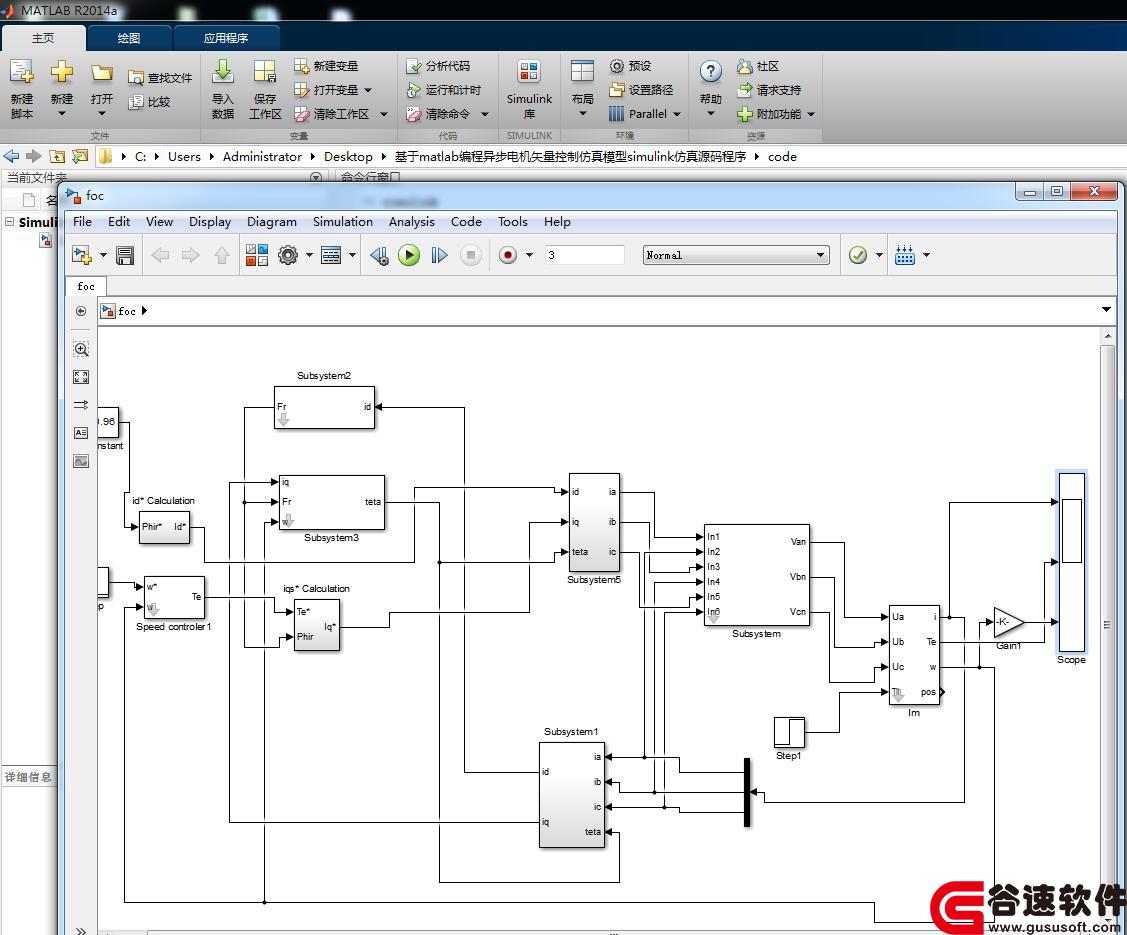
Task: Click Compare (比较) in MATLAB ribbon
Action: (149, 102)
